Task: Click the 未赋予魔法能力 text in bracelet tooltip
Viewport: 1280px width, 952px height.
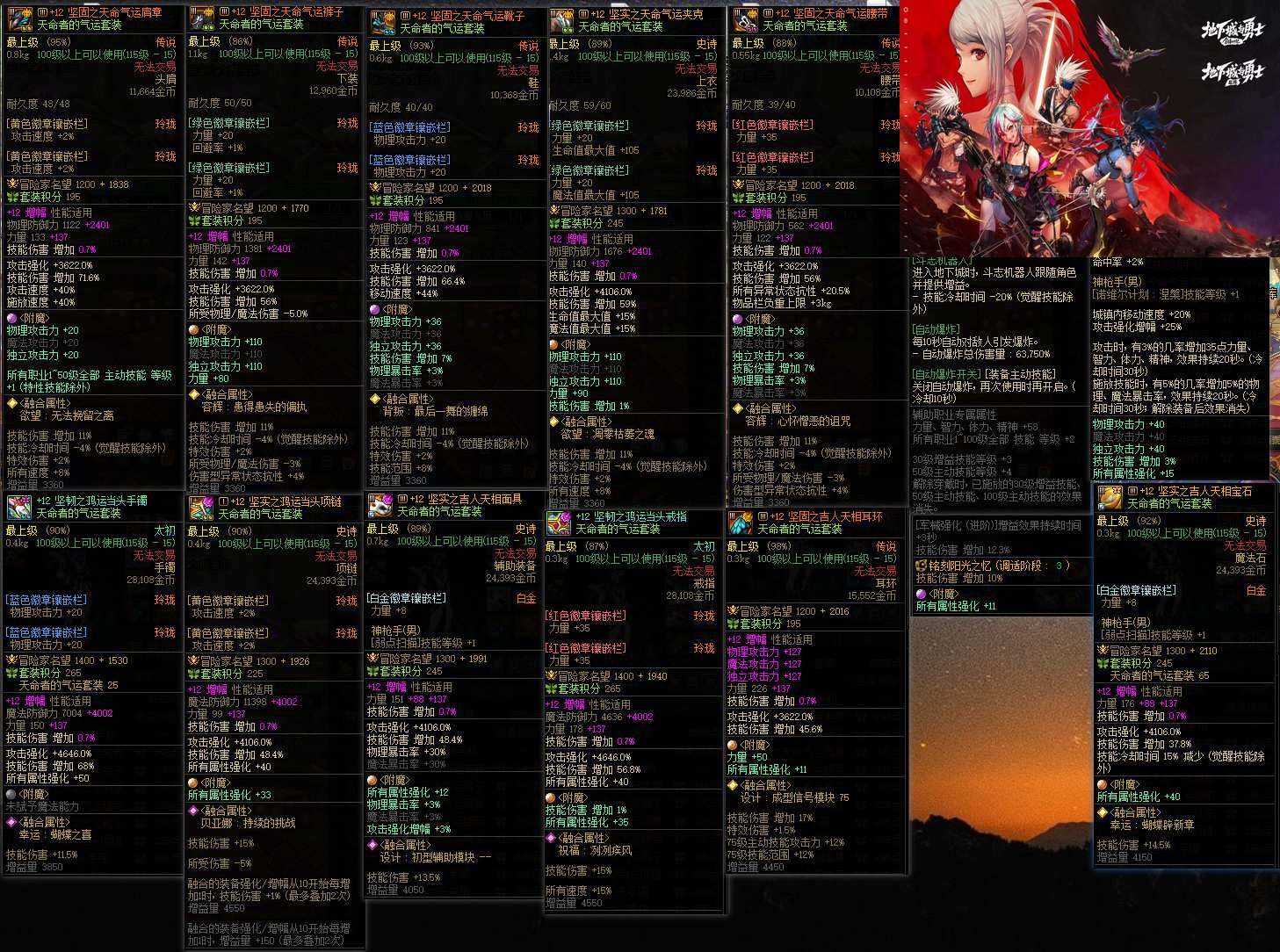Action: [43, 806]
